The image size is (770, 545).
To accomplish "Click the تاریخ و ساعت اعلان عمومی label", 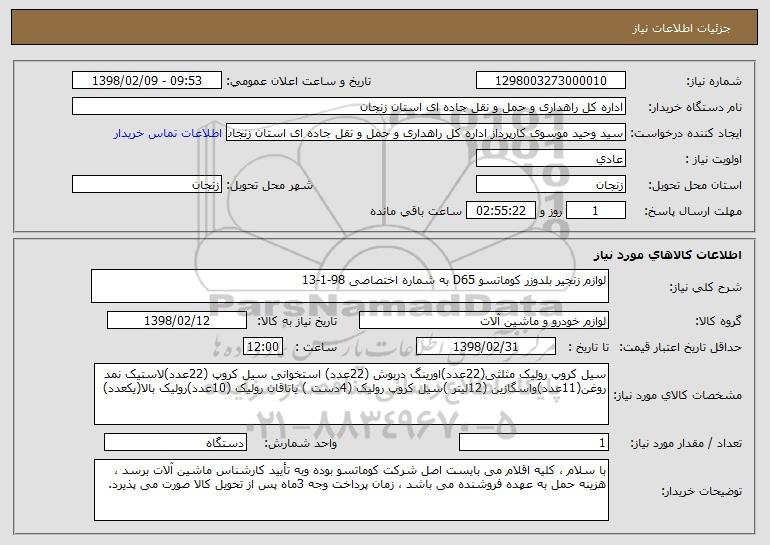I will 299,81.
